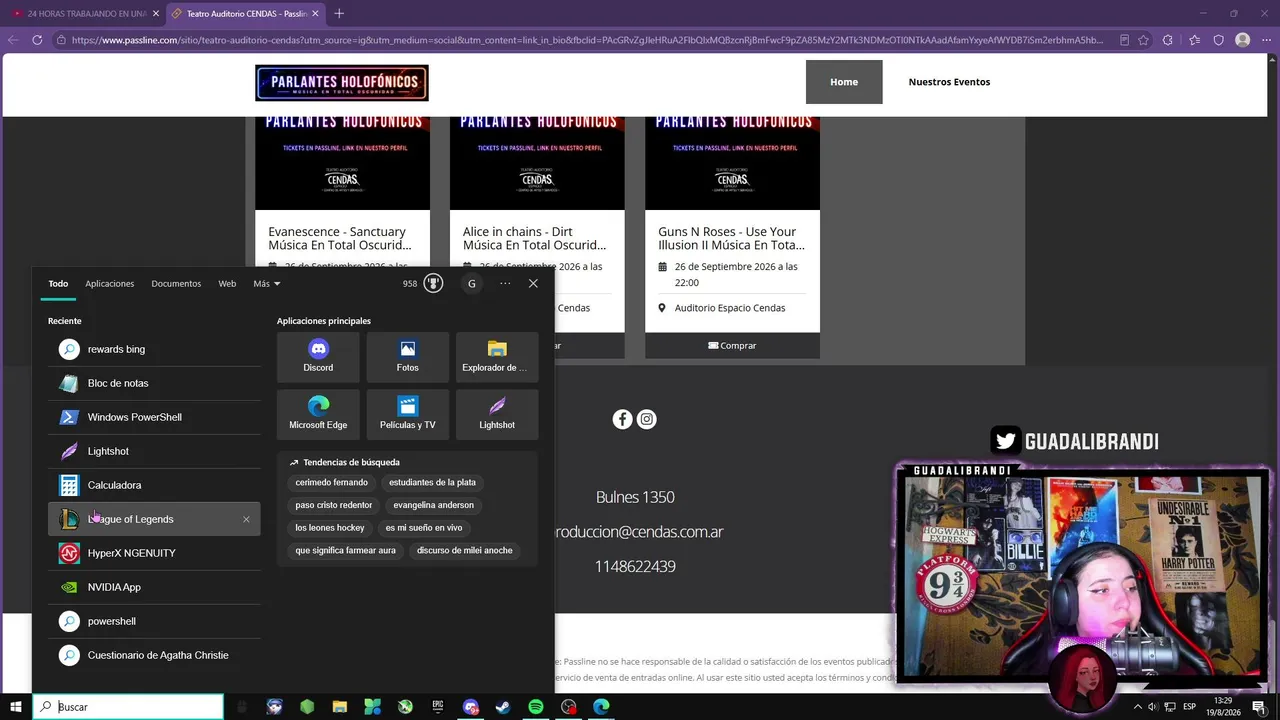Image resolution: width=1280 pixels, height=720 pixels.
Task: Click the rewards trophy icon in search panel
Action: coord(433,283)
